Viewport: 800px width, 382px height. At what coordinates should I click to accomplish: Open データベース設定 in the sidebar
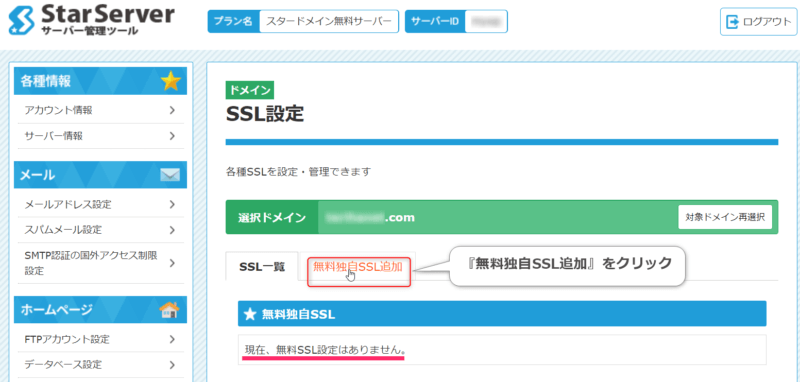coord(100,365)
